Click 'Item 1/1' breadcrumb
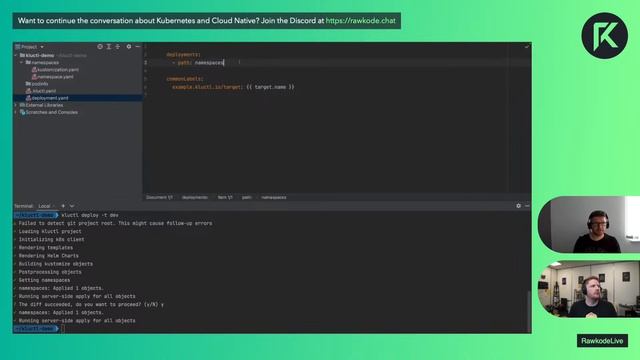 tap(225, 198)
